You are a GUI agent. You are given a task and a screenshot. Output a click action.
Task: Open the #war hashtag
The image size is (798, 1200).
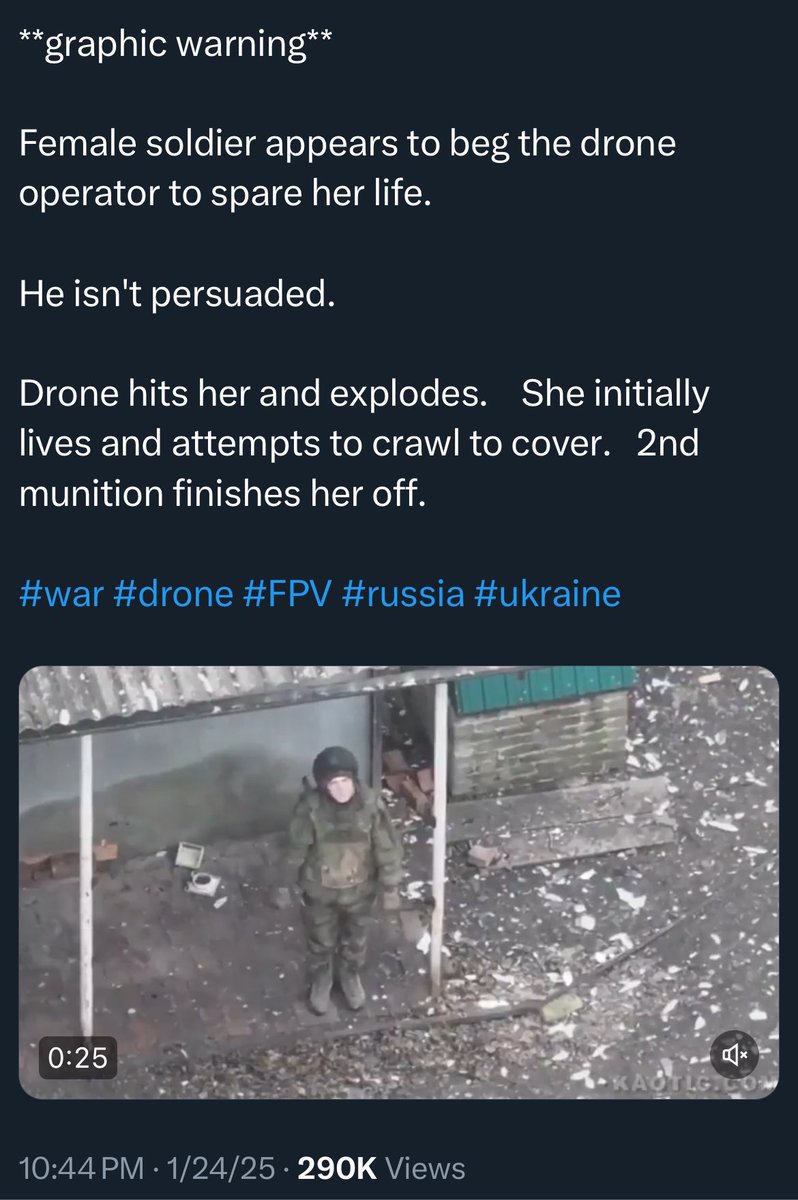pos(59,594)
